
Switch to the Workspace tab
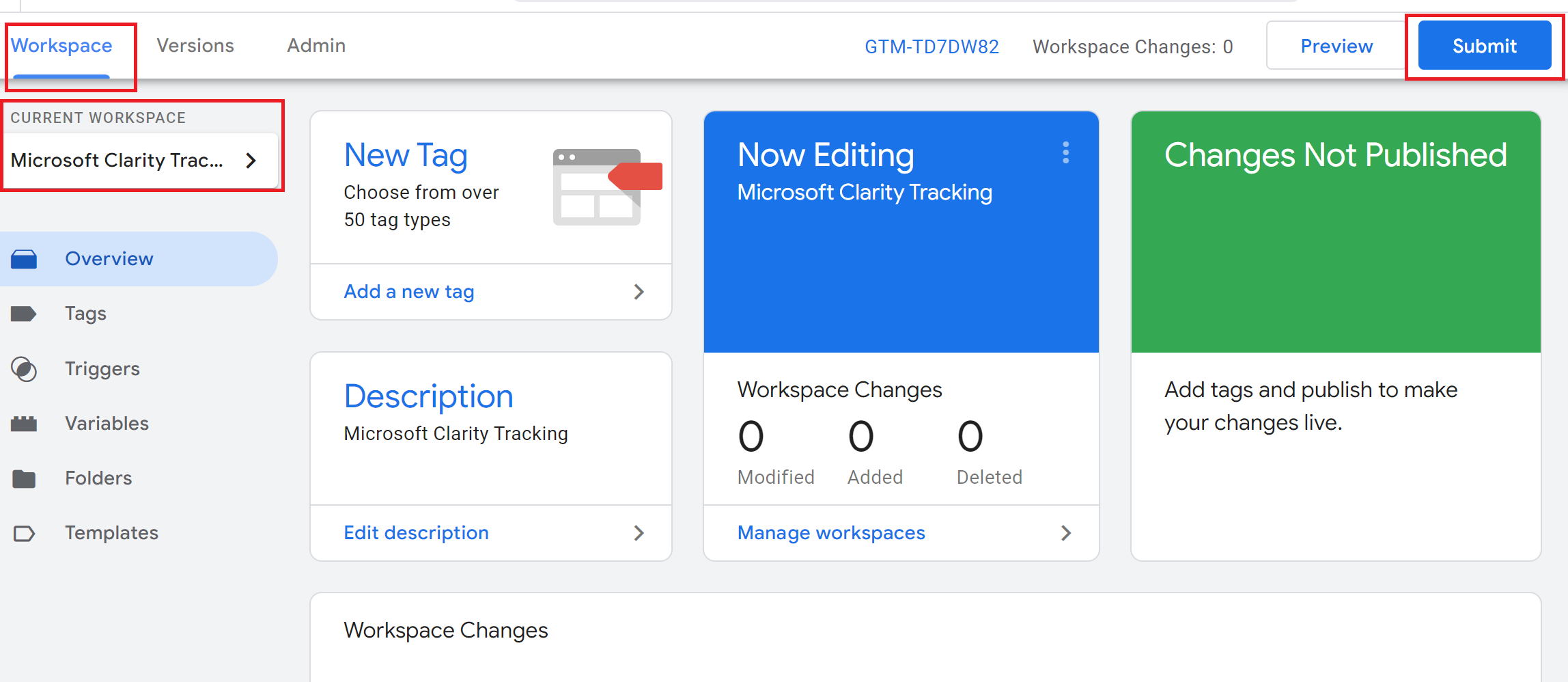(61, 46)
